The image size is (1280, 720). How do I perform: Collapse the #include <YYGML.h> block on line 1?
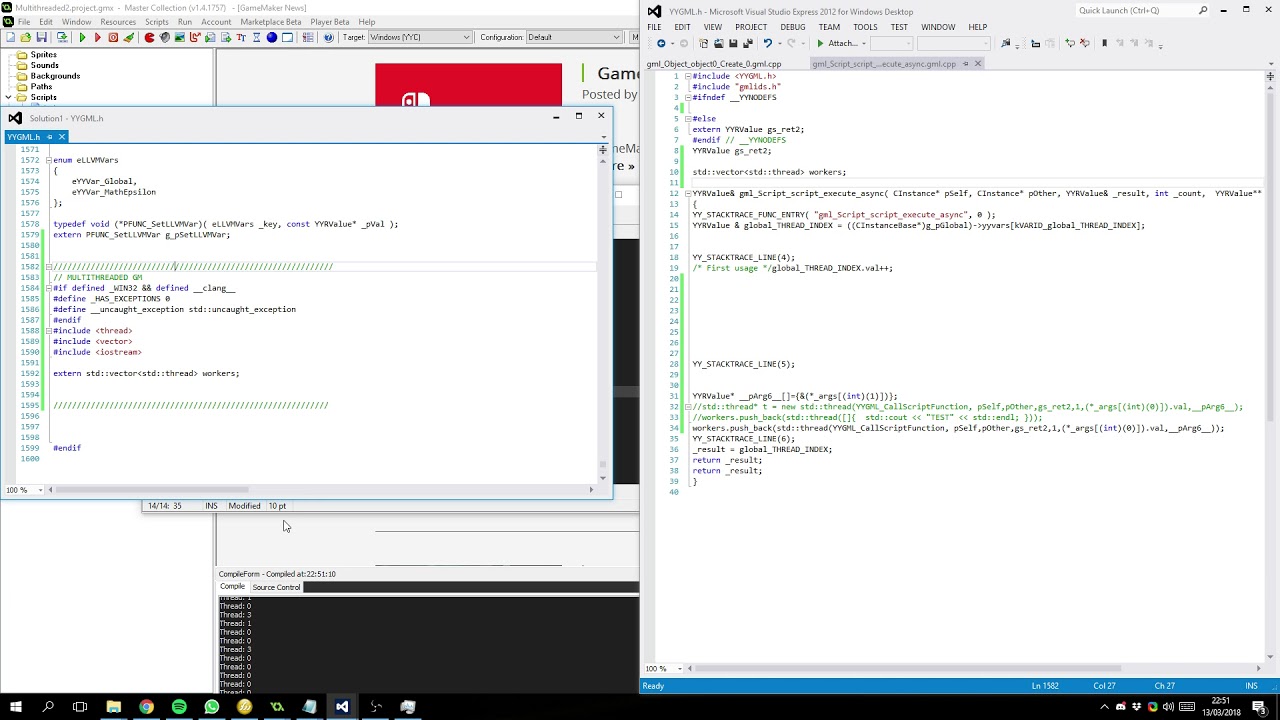688,76
